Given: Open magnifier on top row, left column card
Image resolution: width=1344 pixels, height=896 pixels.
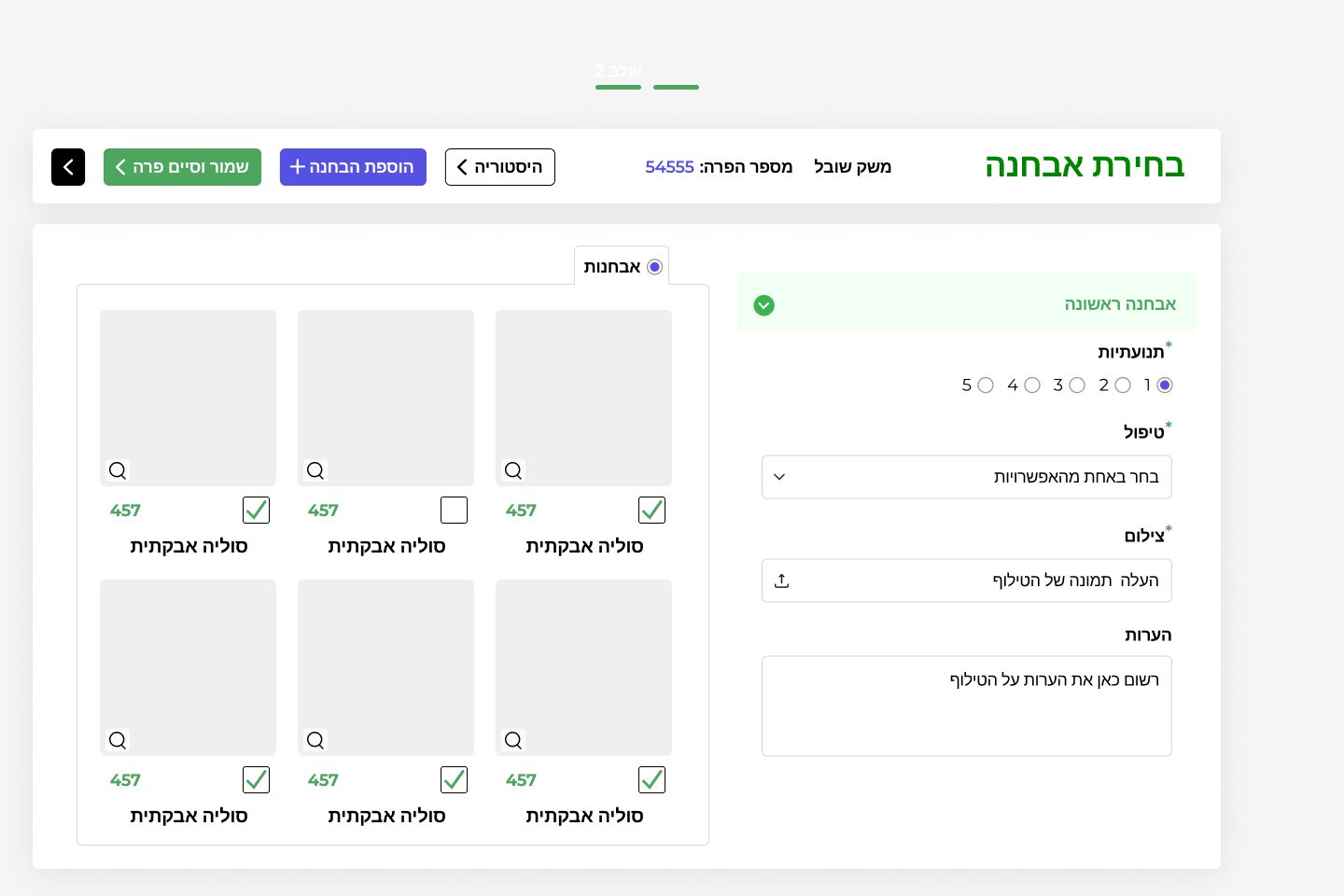Looking at the screenshot, I should tap(118, 470).
